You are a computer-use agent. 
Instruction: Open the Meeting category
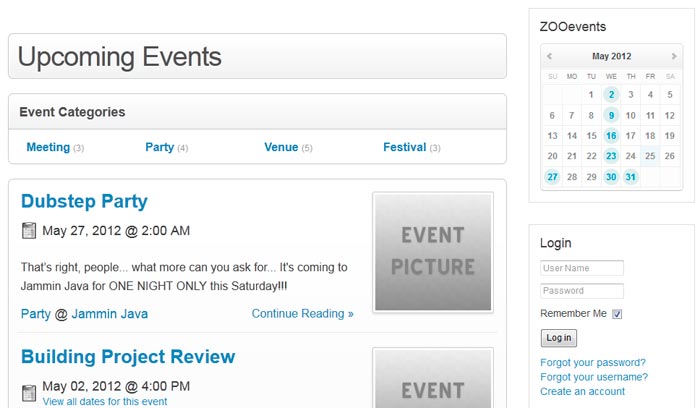pyautogui.click(x=48, y=147)
